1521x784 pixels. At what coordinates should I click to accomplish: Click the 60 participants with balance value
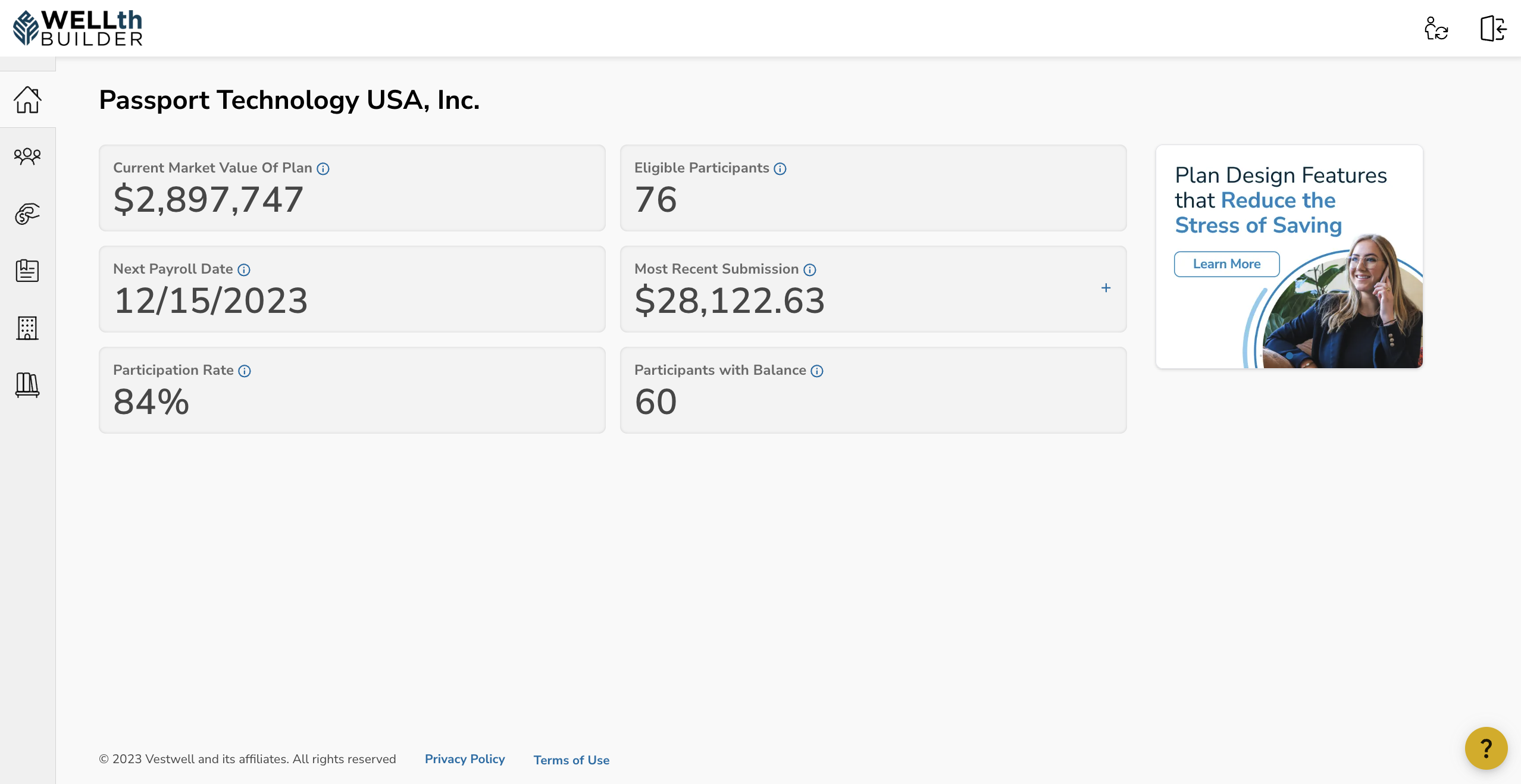tap(656, 402)
